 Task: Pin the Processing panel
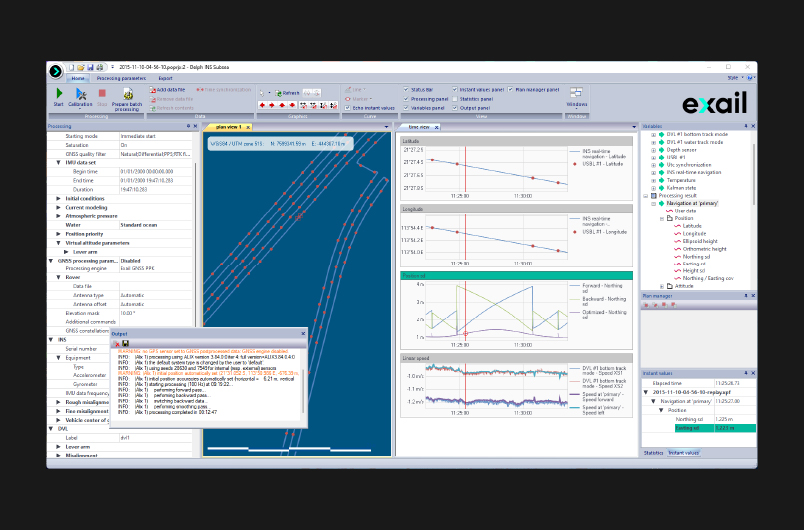(x=188, y=126)
